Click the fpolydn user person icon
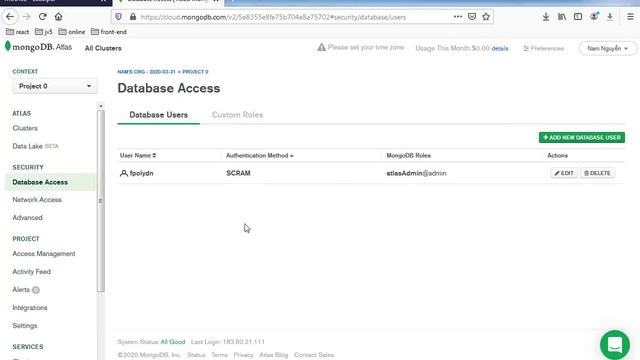This screenshot has height=360, width=640. click(124, 173)
